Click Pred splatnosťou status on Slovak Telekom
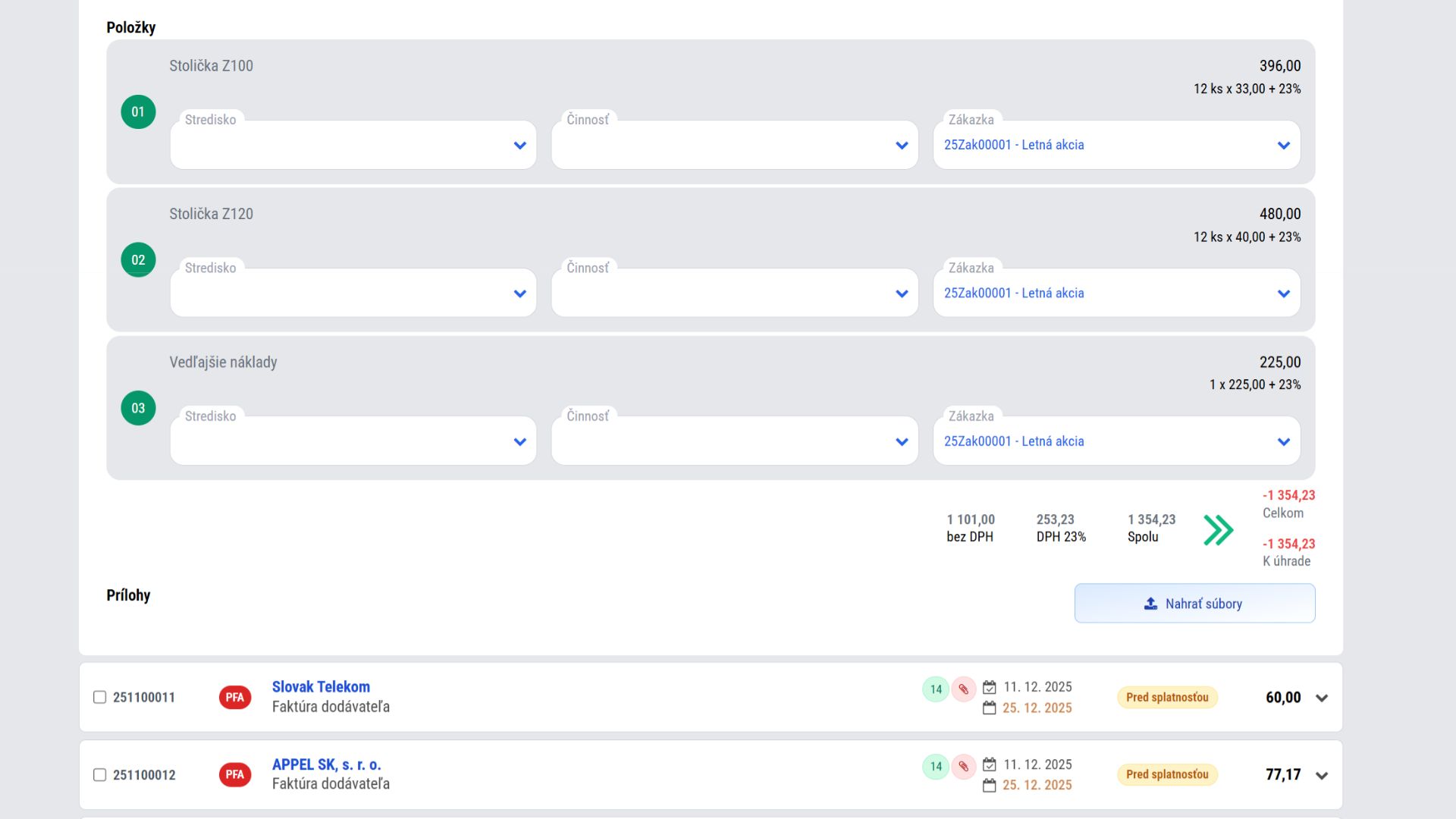Image resolution: width=1456 pixels, height=819 pixels. pos(1167,697)
